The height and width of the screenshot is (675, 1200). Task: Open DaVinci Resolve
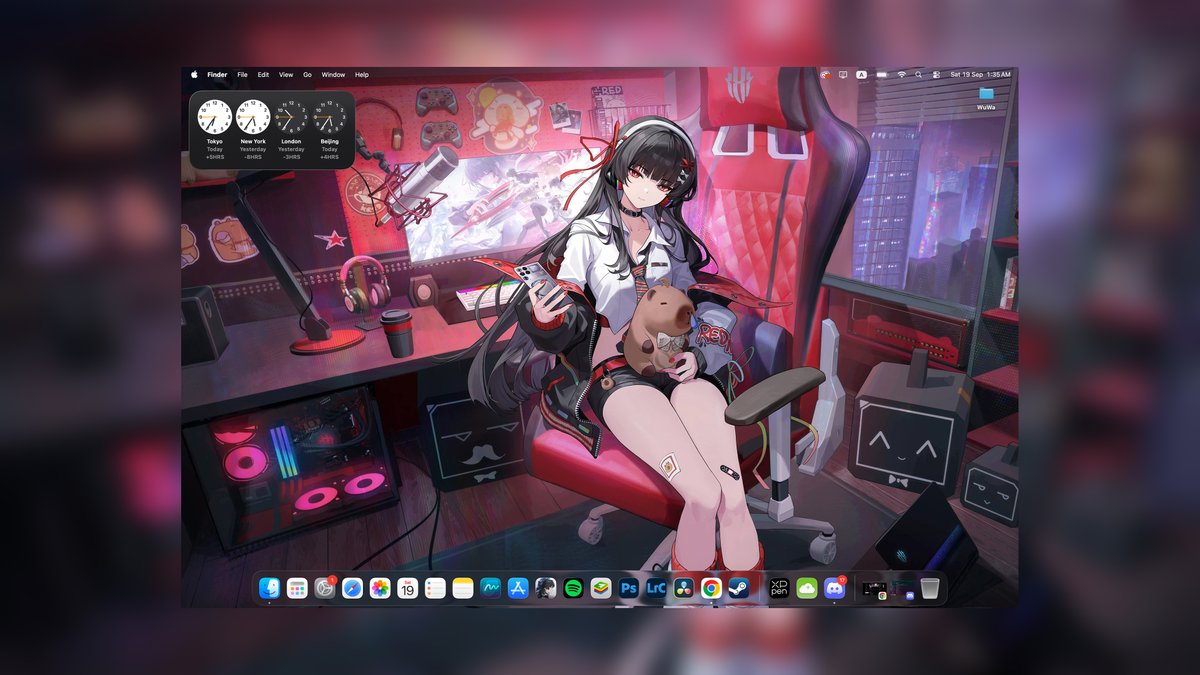coord(684,588)
